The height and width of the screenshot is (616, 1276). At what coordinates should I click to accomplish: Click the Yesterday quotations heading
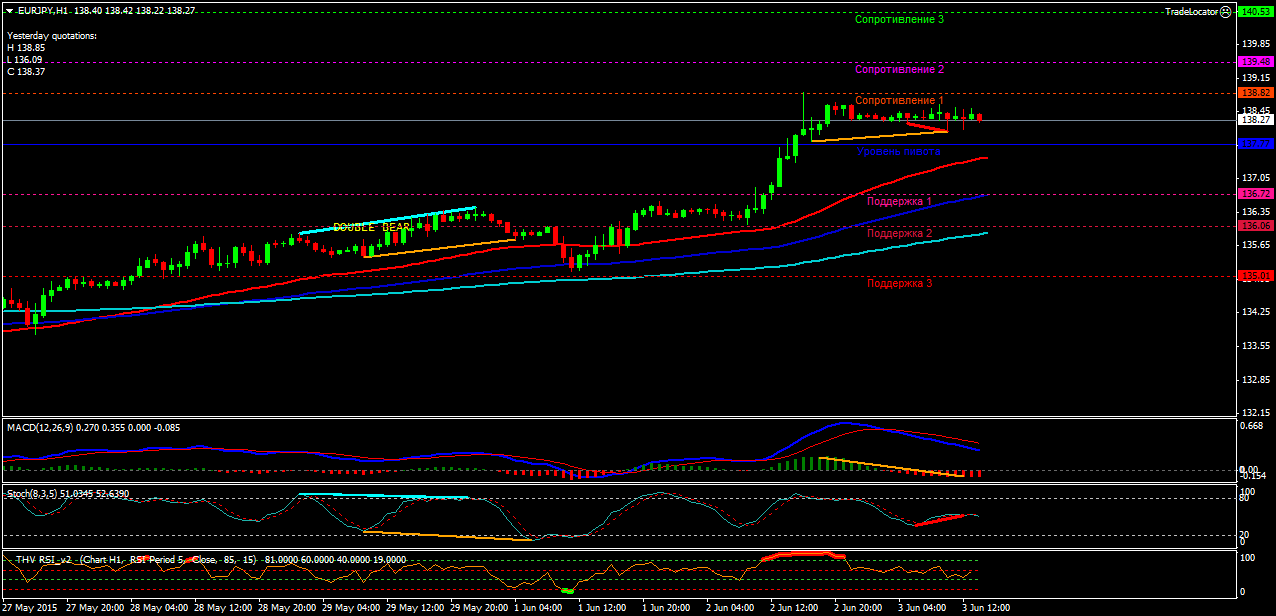(x=52, y=35)
